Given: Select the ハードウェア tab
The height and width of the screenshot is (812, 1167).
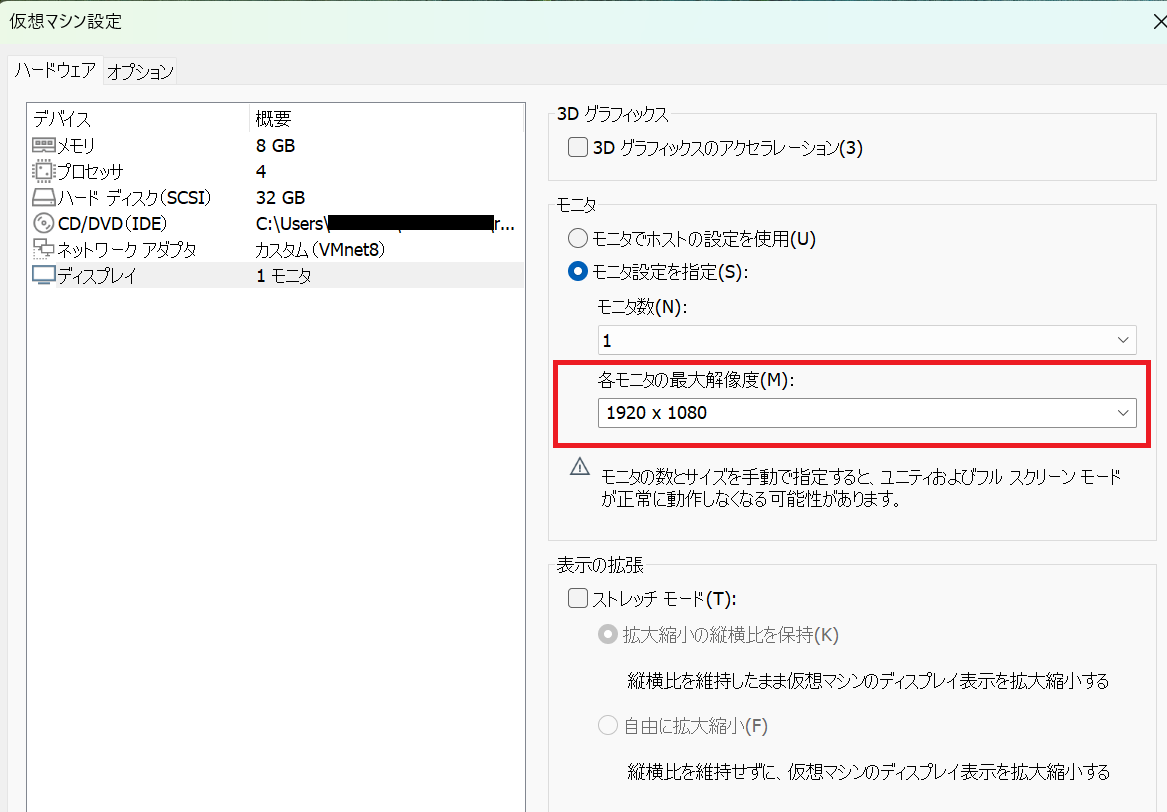Looking at the screenshot, I should tap(55, 71).
